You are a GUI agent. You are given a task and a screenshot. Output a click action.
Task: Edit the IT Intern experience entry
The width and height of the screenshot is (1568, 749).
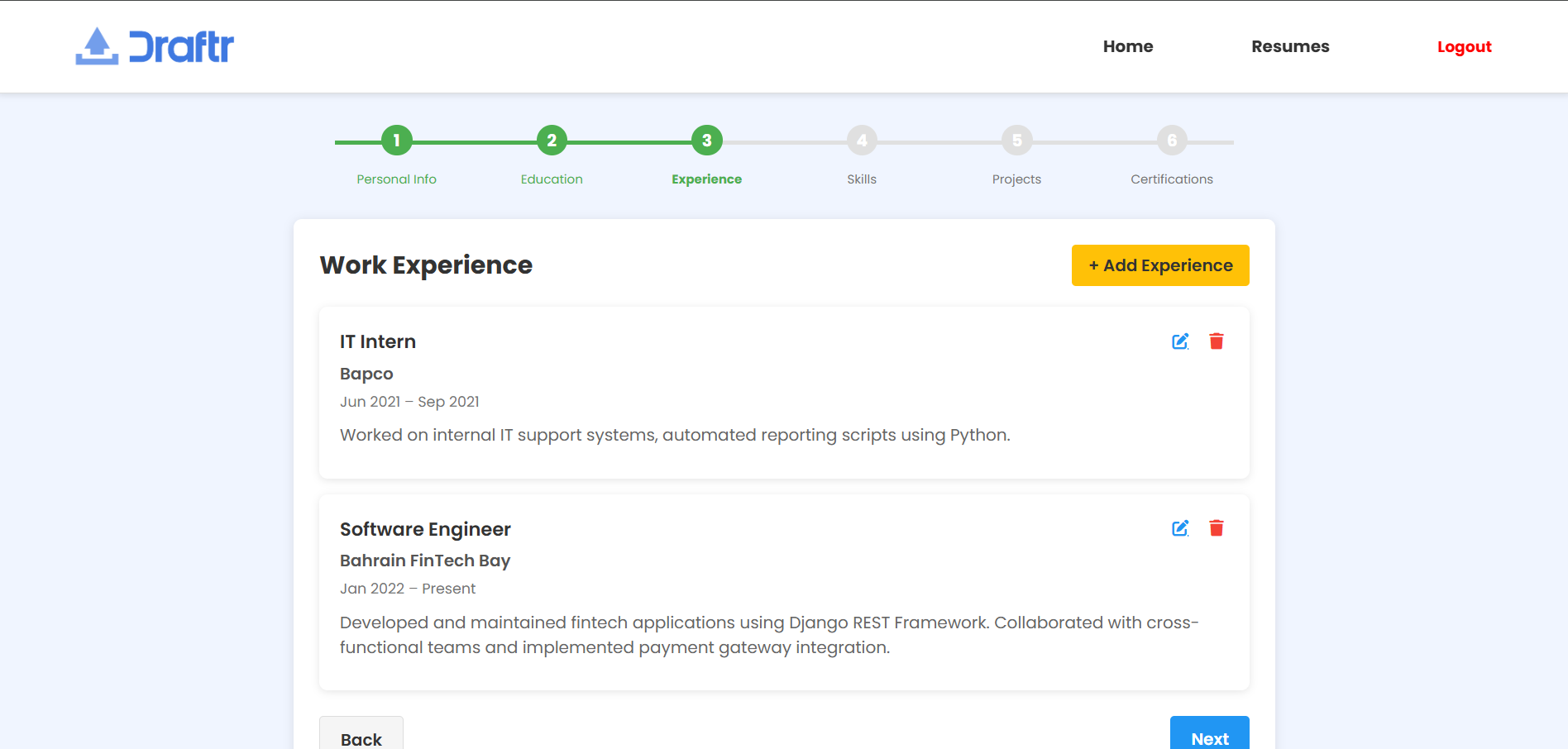pos(1180,341)
